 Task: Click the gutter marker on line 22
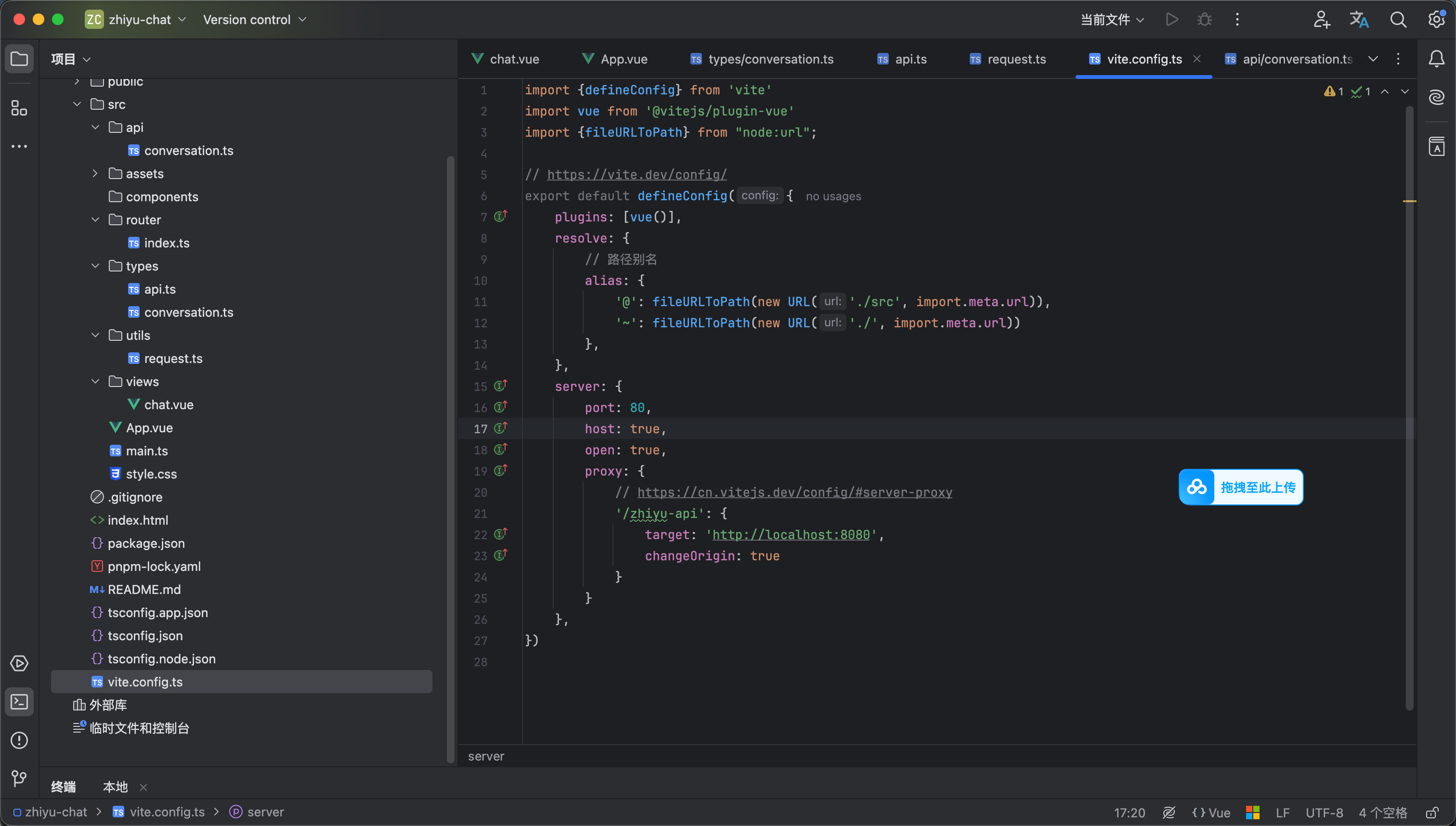pos(500,534)
